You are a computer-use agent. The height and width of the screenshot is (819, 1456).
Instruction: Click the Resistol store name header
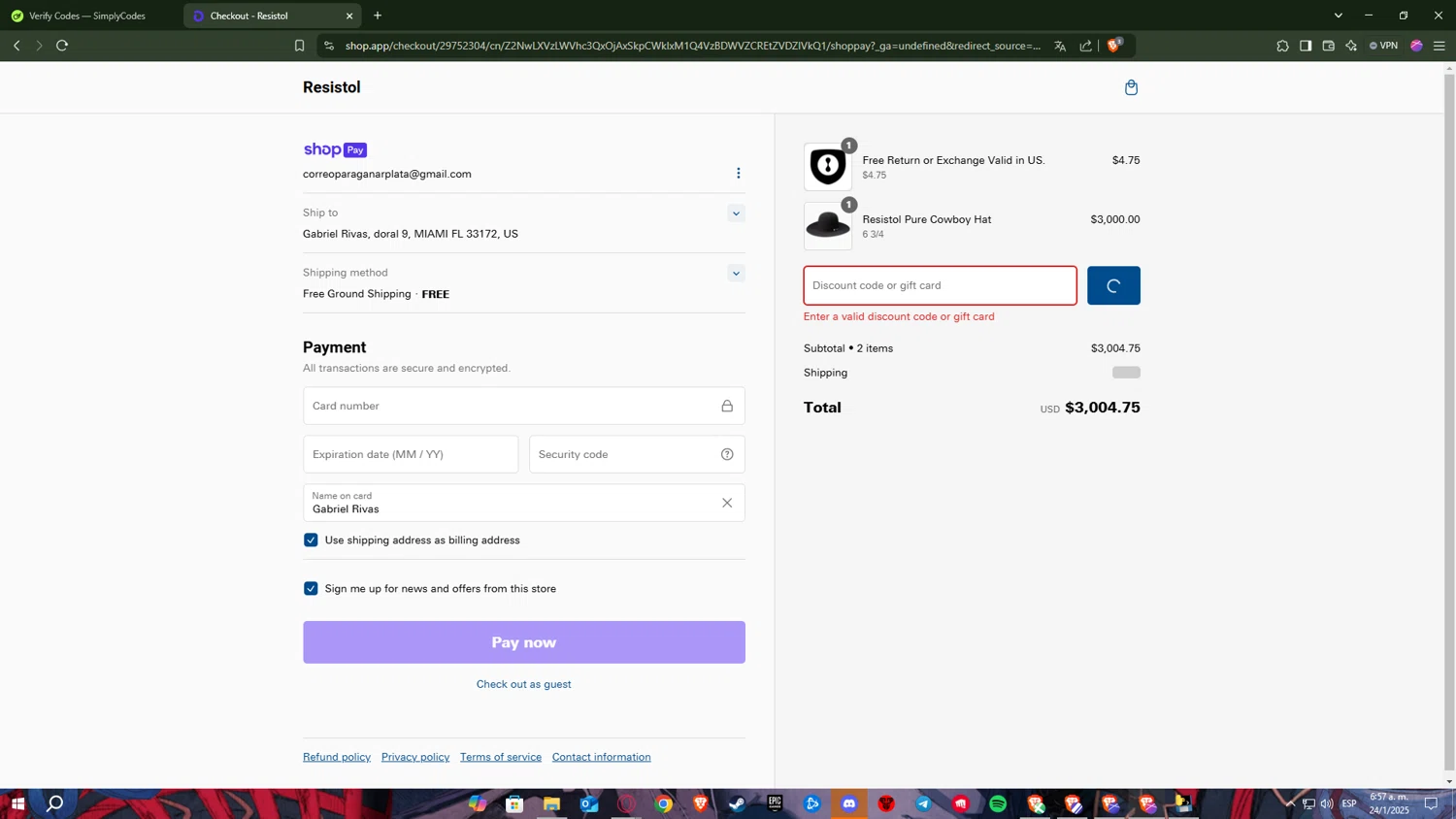(332, 87)
